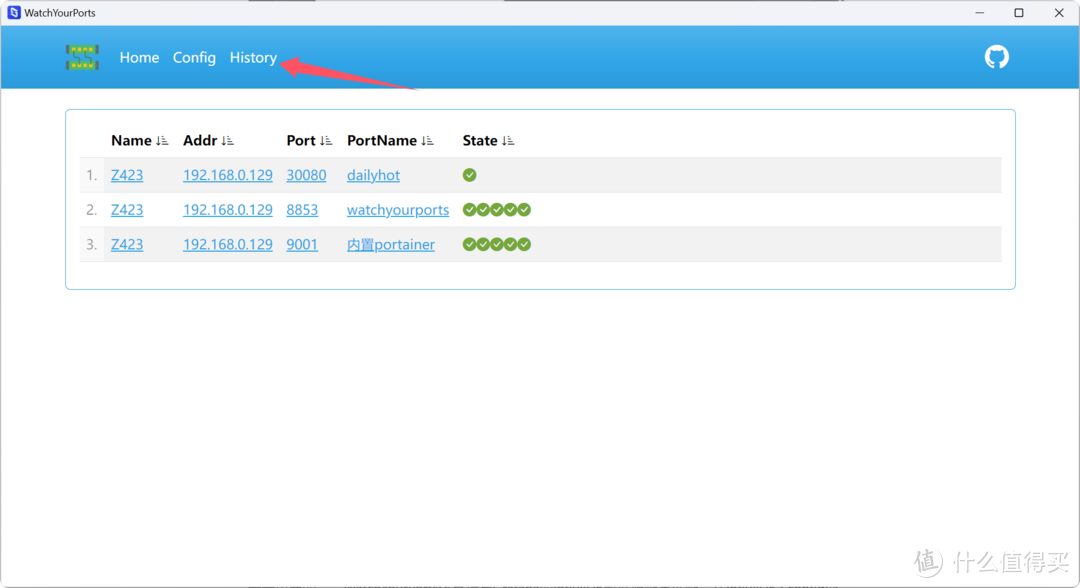Open the GitHub icon in header

pos(996,57)
